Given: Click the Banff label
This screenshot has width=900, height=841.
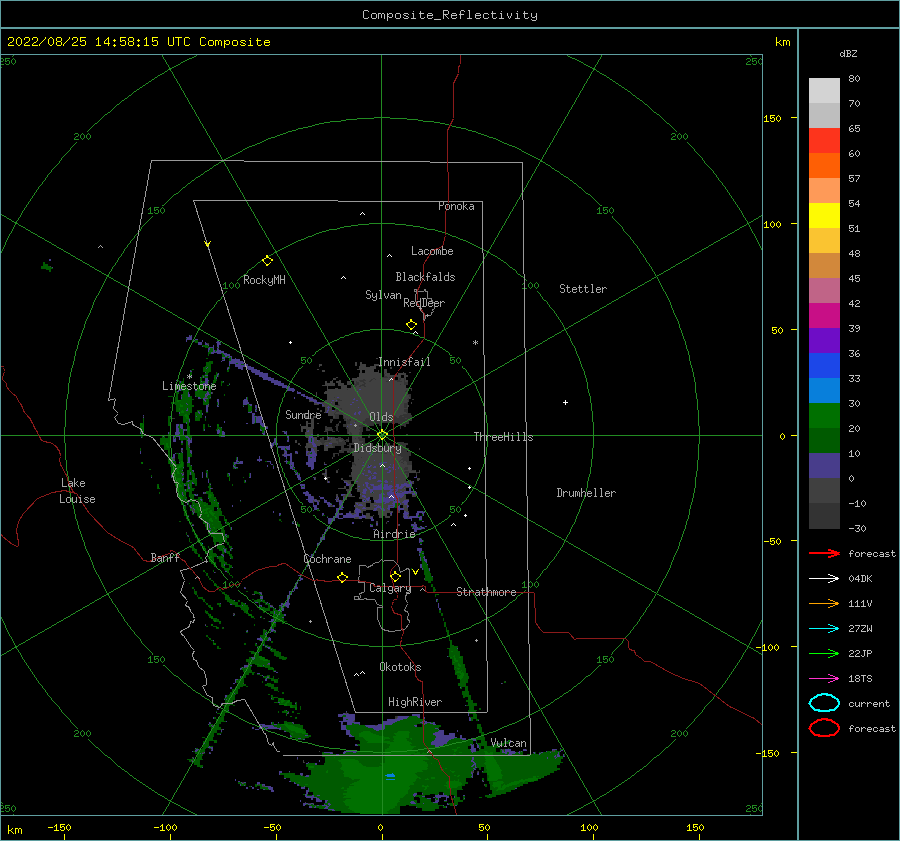Looking at the screenshot, I should [x=165, y=557].
